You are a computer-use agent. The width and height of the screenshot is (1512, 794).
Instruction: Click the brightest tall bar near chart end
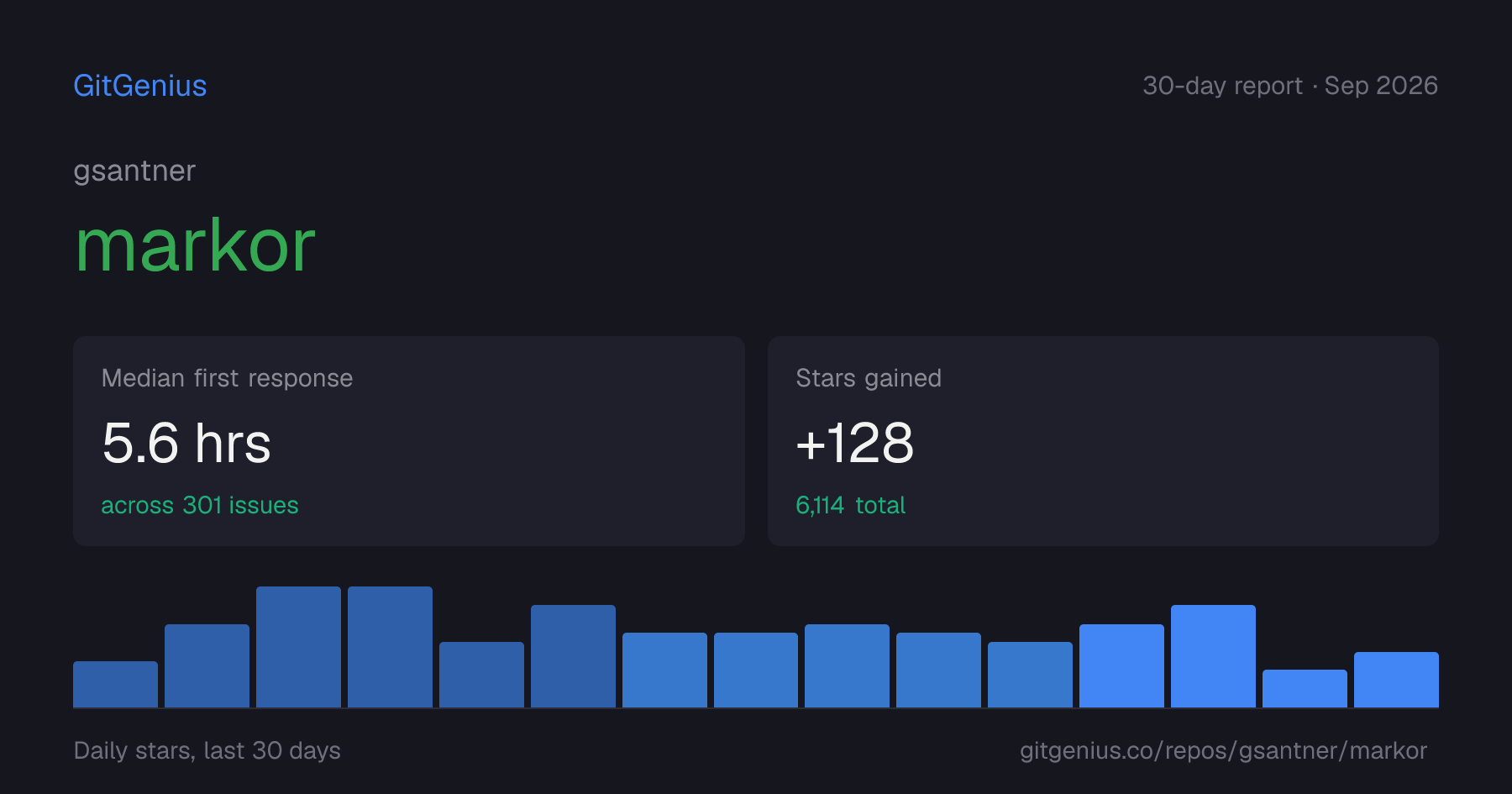1213,656
